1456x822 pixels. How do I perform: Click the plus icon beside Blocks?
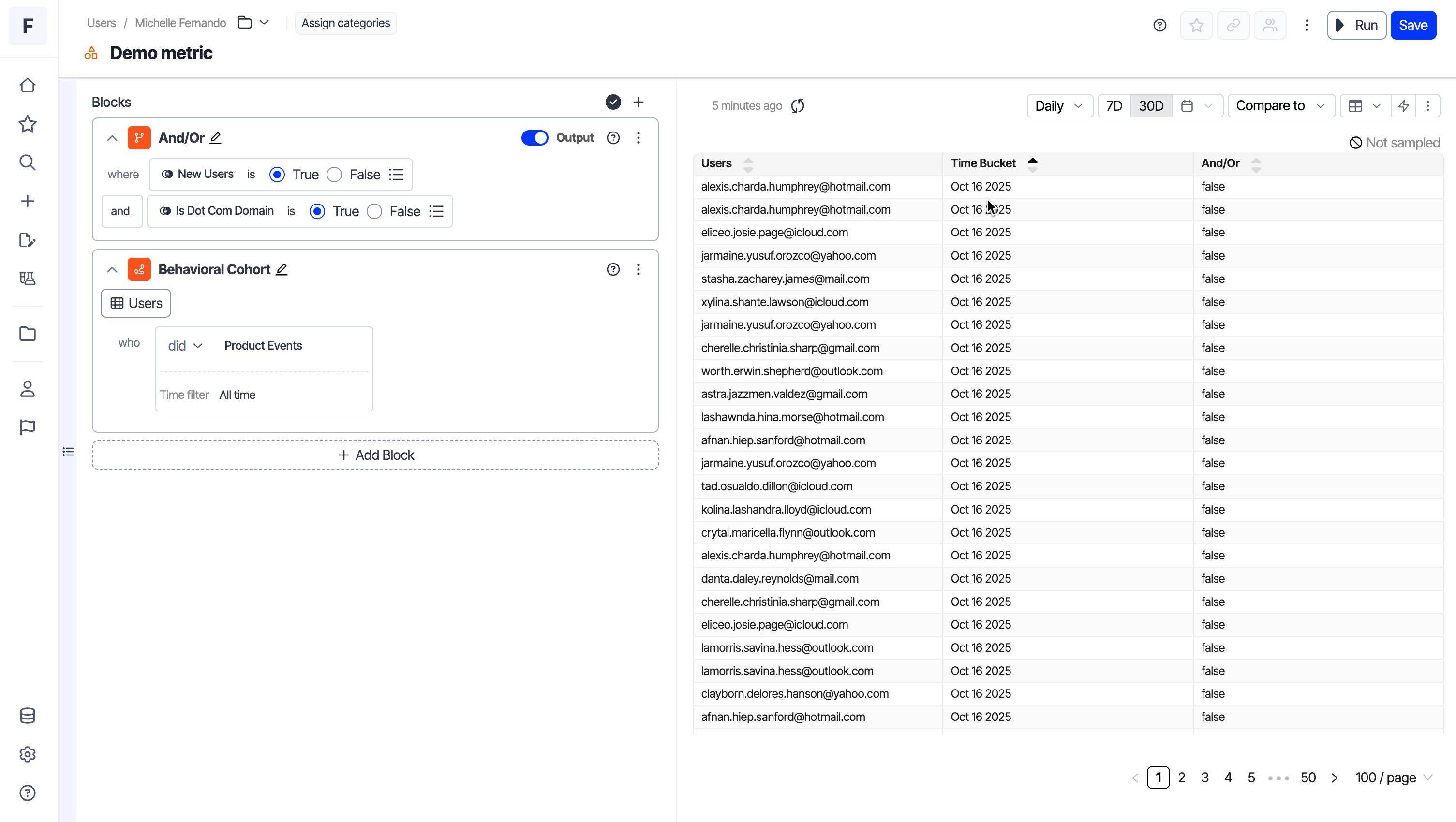coord(638,102)
